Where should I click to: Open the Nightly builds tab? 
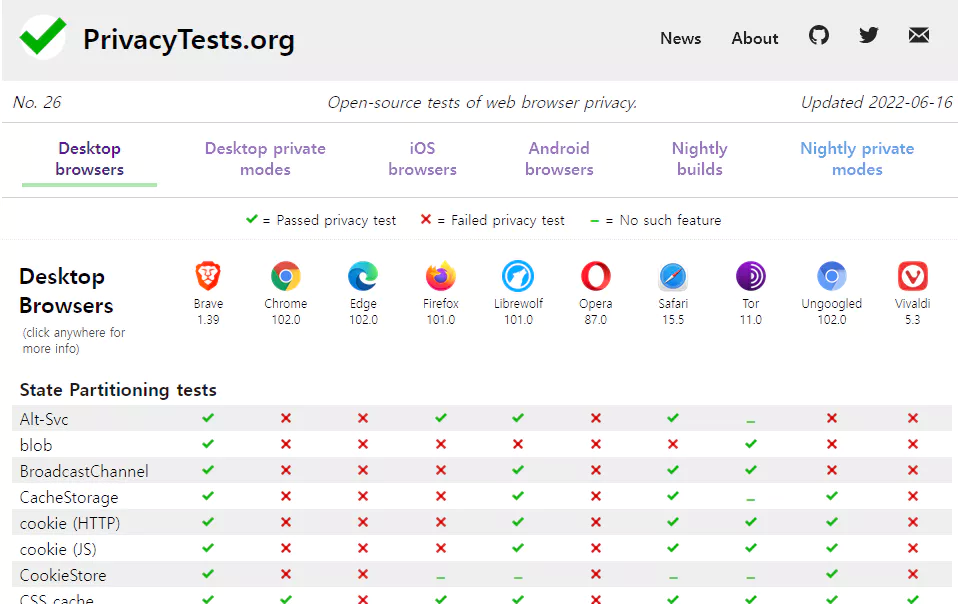(699, 159)
